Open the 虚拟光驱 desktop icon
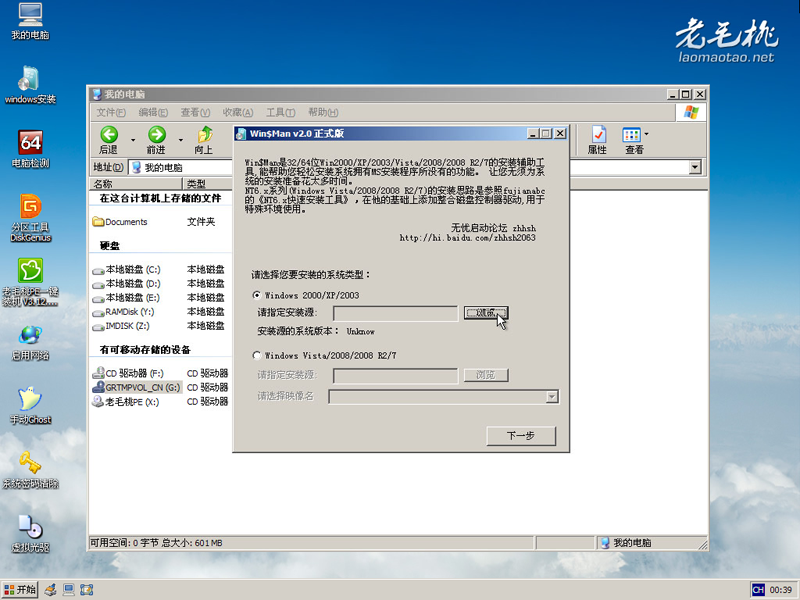The image size is (800, 600). click(x=30, y=534)
